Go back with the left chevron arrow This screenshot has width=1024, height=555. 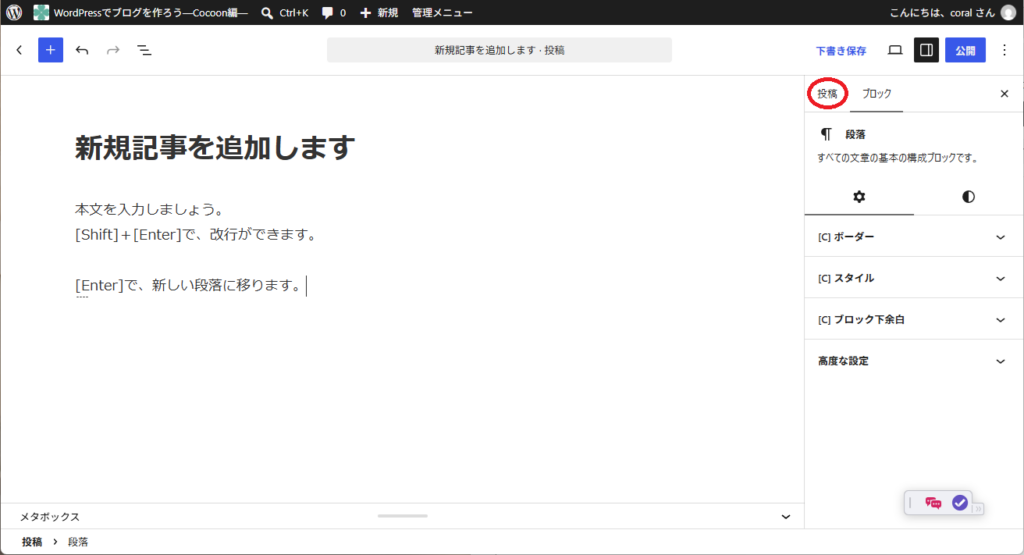coord(20,50)
